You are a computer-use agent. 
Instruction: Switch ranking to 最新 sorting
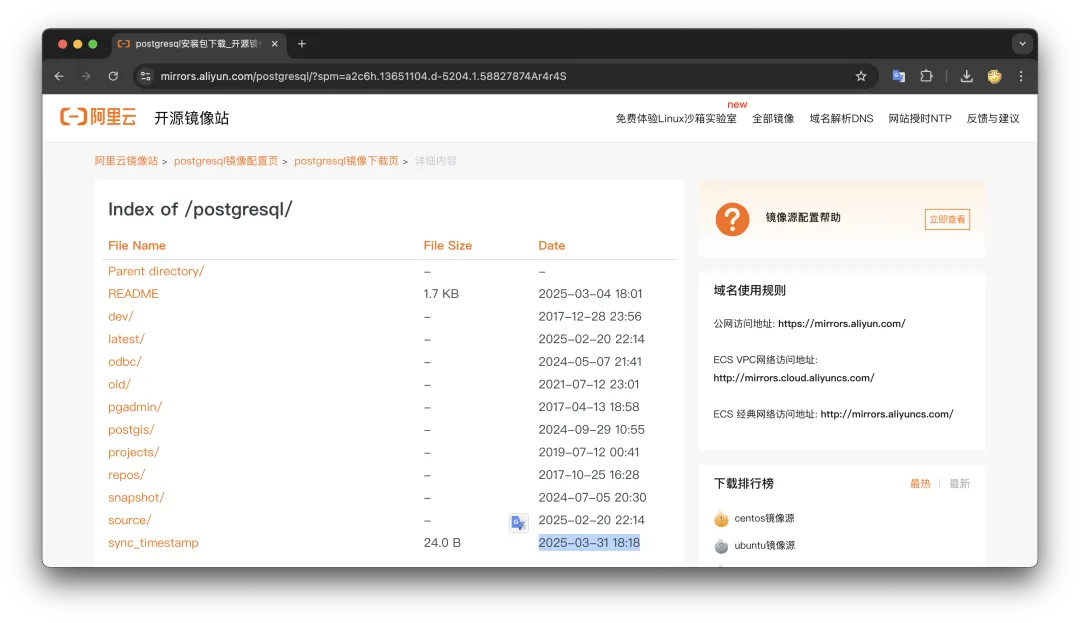pos(959,483)
